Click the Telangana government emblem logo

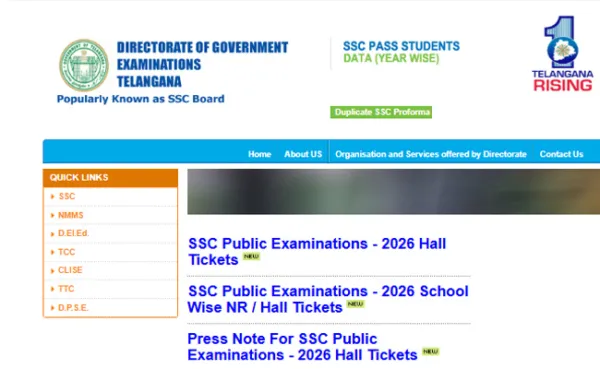coord(84,65)
